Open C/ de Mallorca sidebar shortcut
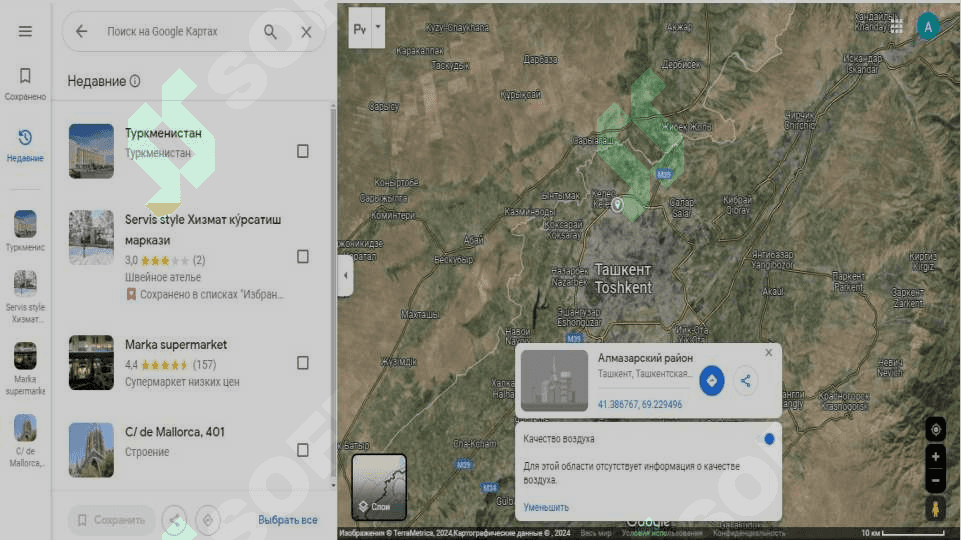The height and width of the screenshot is (540, 961). point(25,441)
